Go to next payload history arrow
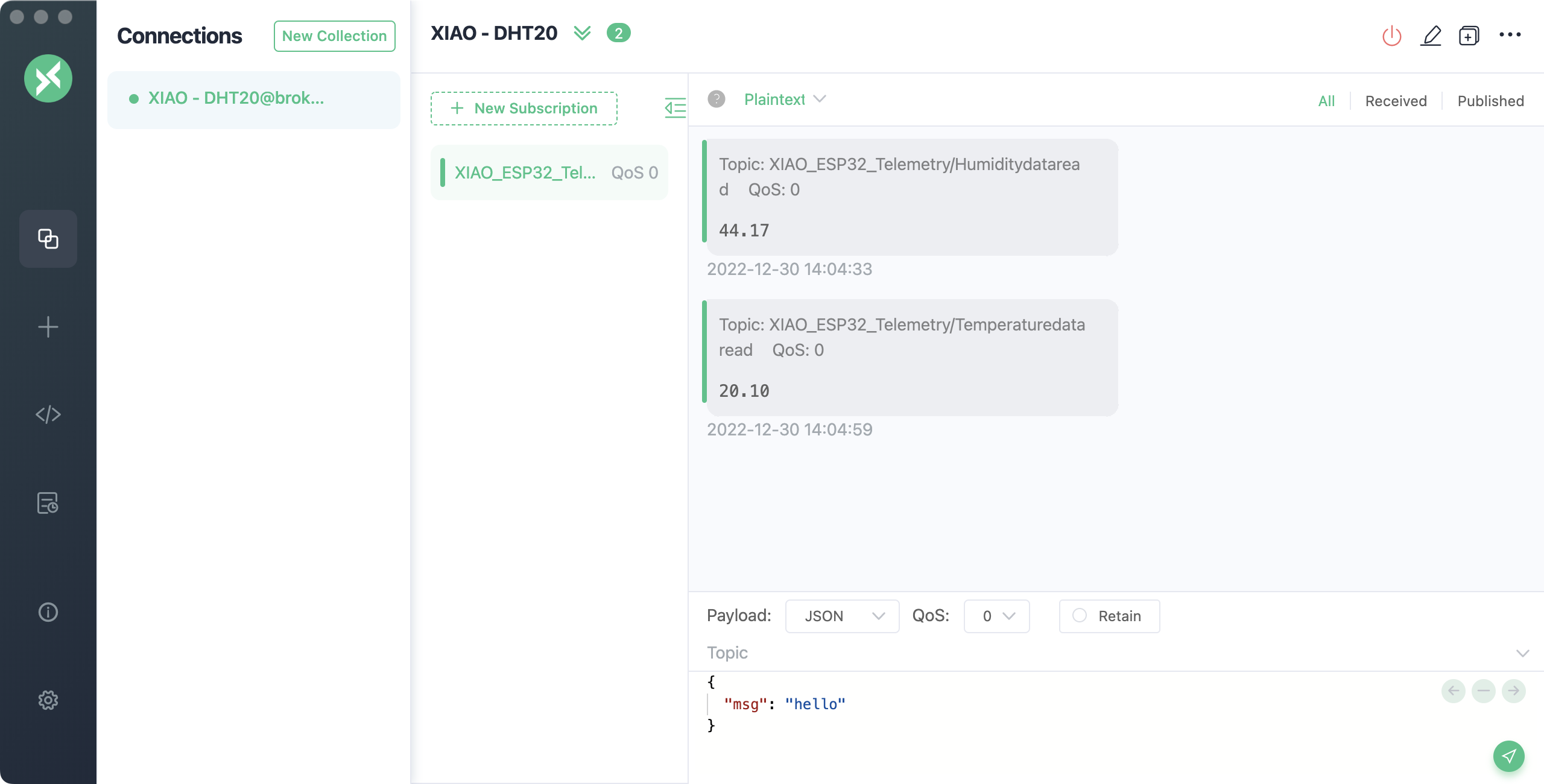The height and width of the screenshot is (784, 1544). click(x=1514, y=691)
